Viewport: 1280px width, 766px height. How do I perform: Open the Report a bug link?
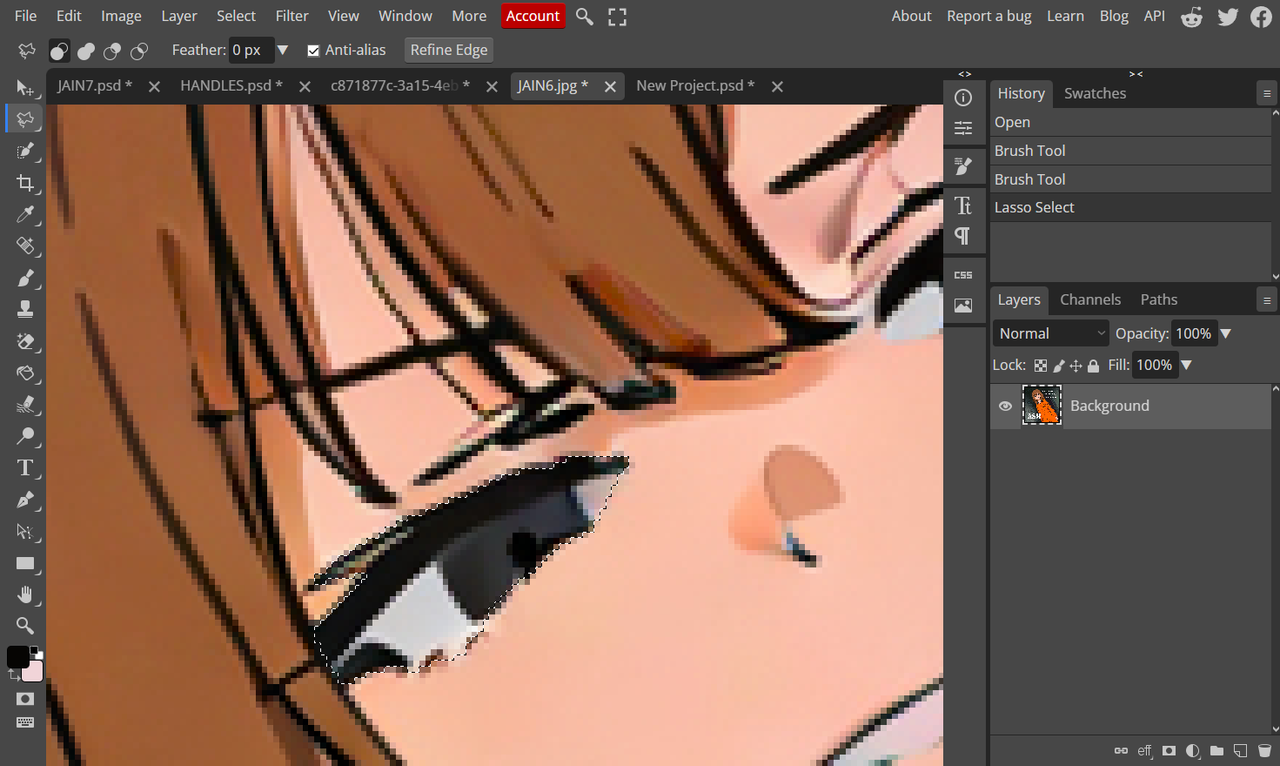click(x=989, y=16)
